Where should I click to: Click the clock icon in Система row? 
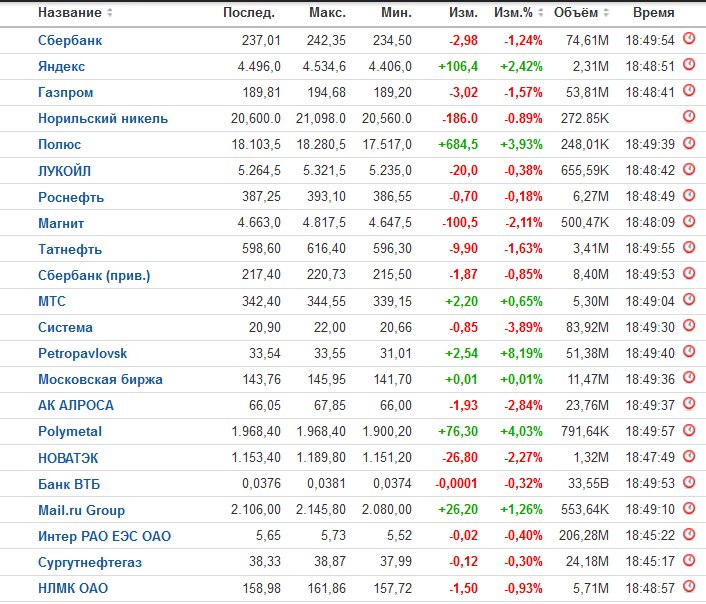(x=689, y=325)
